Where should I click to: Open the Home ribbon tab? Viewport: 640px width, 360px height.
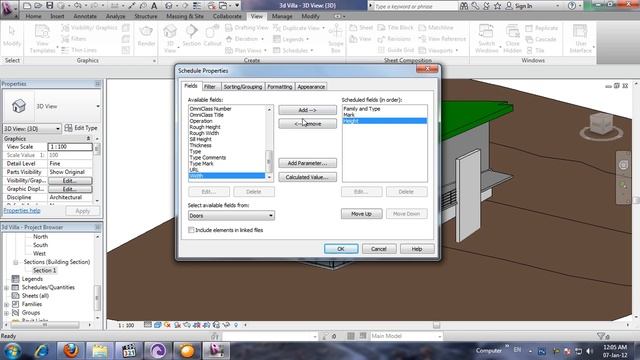pyautogui.click(x=33, y=16)
